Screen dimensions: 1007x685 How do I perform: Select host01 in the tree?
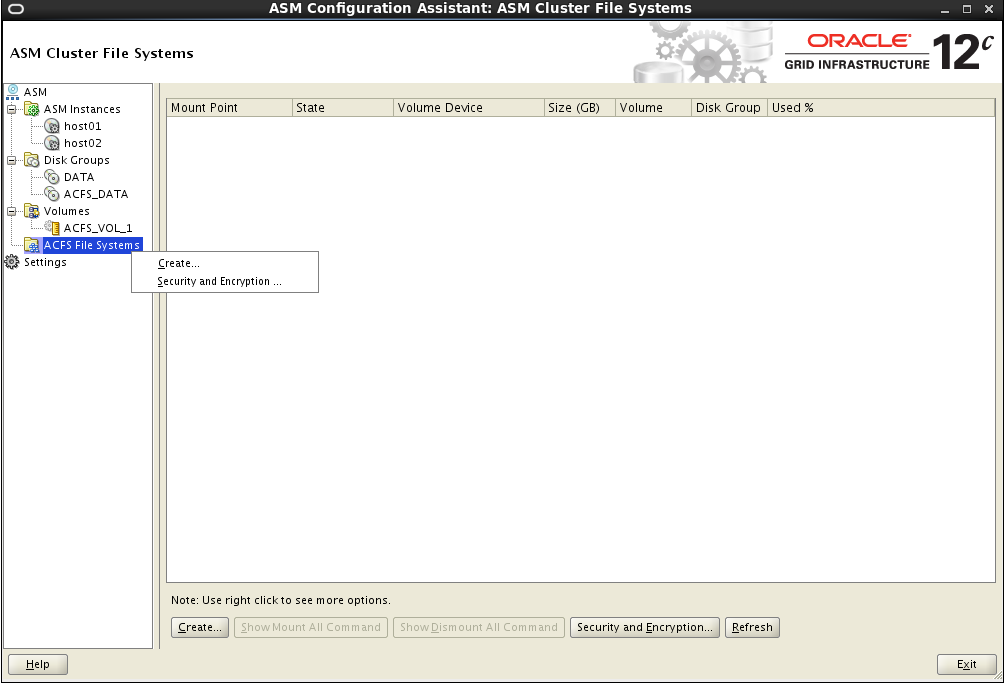83,126
